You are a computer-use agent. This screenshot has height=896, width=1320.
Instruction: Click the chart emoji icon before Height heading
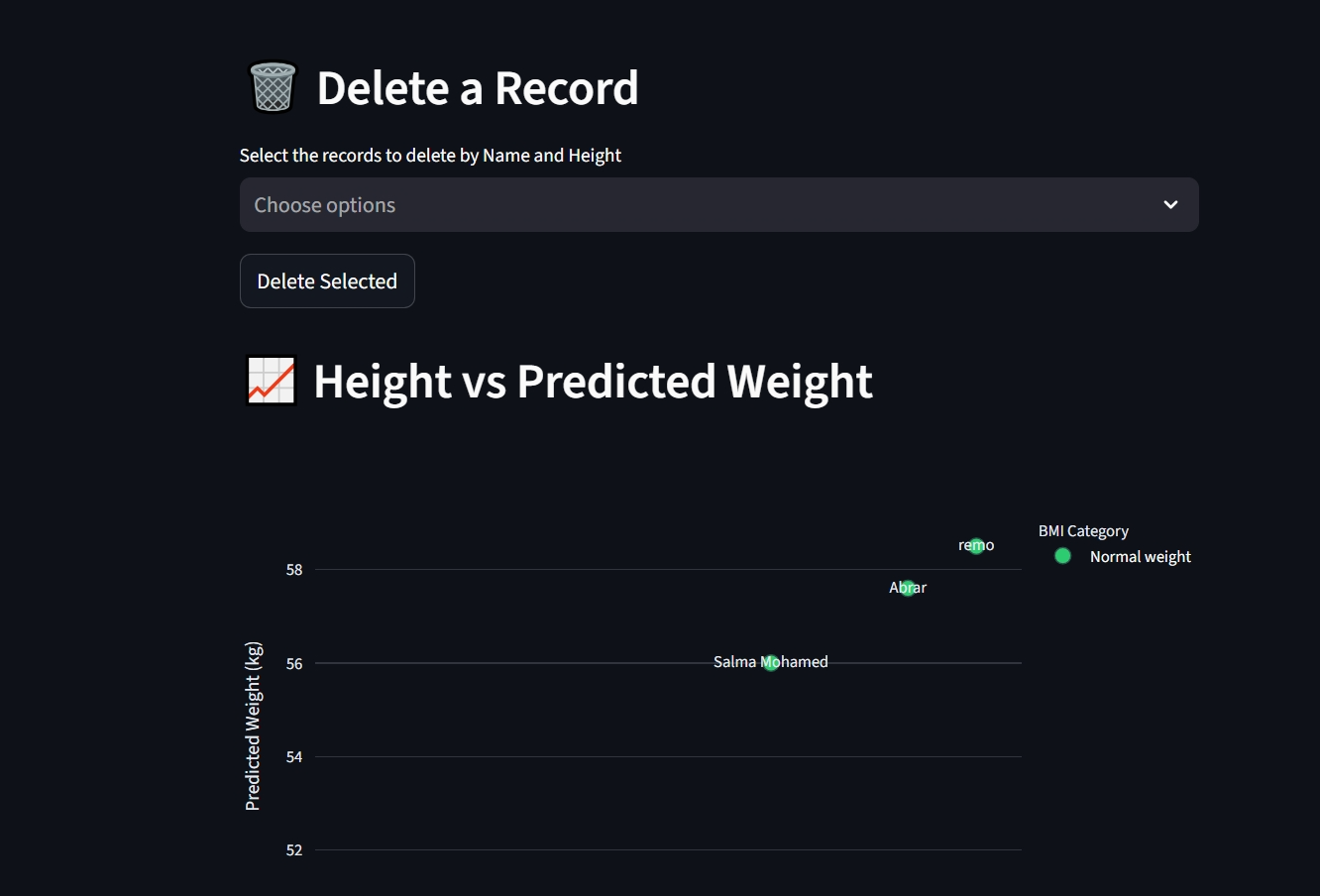[271, 381]
